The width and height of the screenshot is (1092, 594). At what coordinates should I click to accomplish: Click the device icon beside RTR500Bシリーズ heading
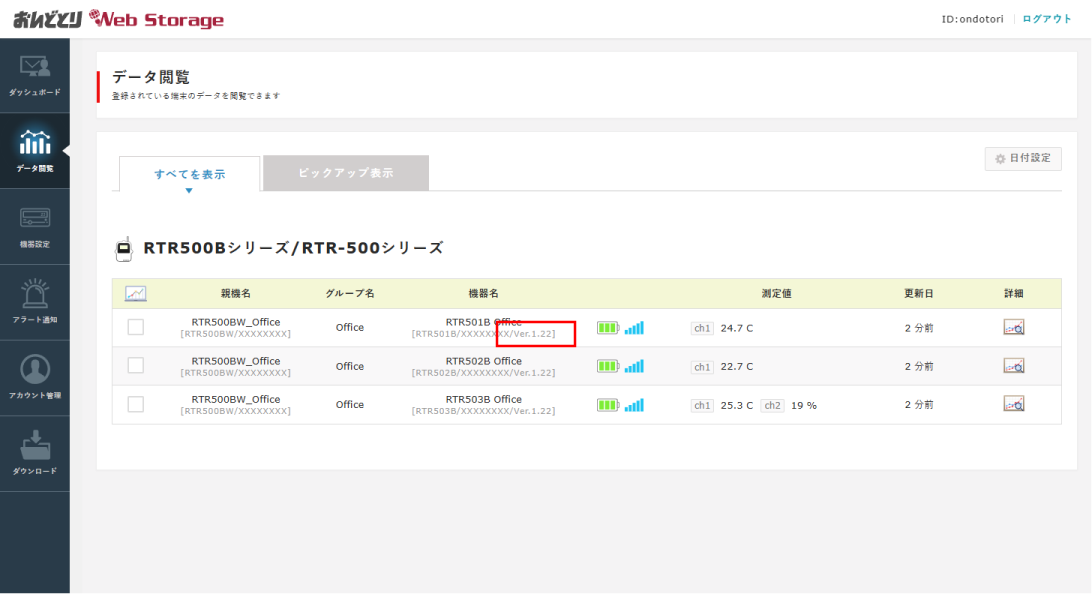coord(124,249)
